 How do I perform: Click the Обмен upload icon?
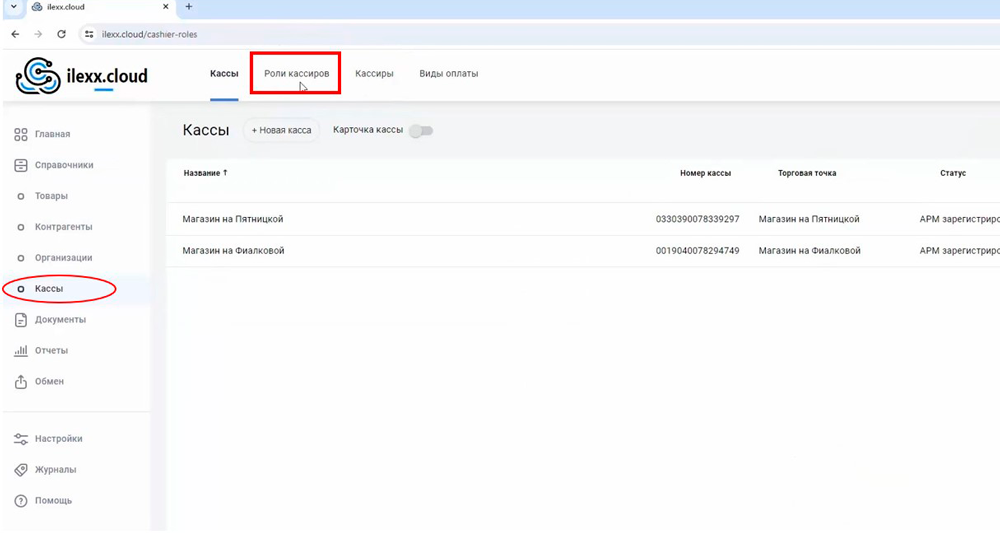coord(21,382)
